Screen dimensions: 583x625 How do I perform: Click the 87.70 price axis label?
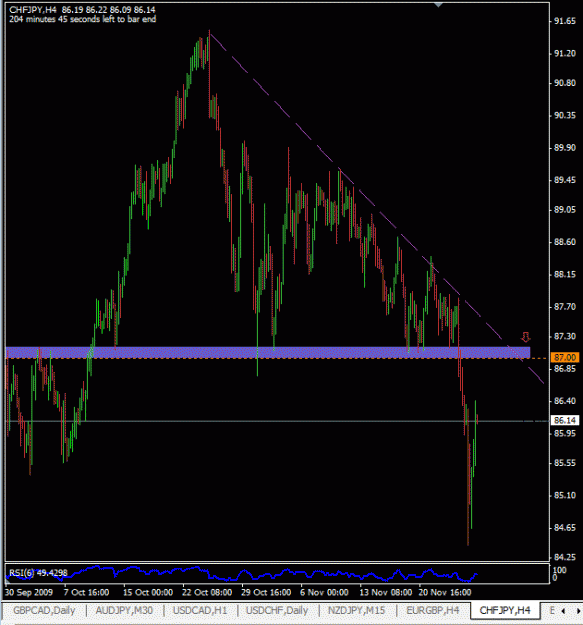[565, 306]
